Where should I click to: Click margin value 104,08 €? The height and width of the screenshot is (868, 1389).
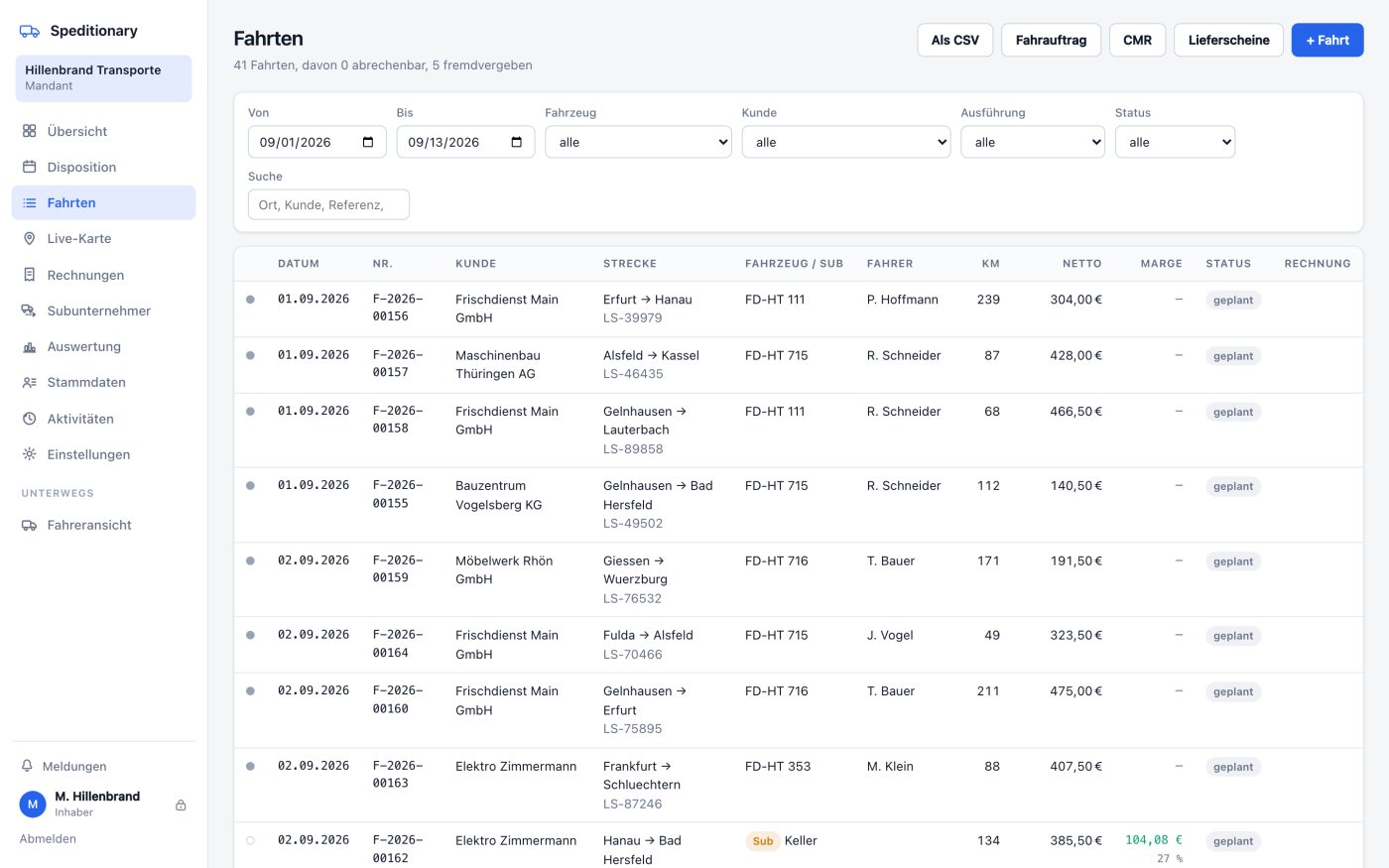1153,840
